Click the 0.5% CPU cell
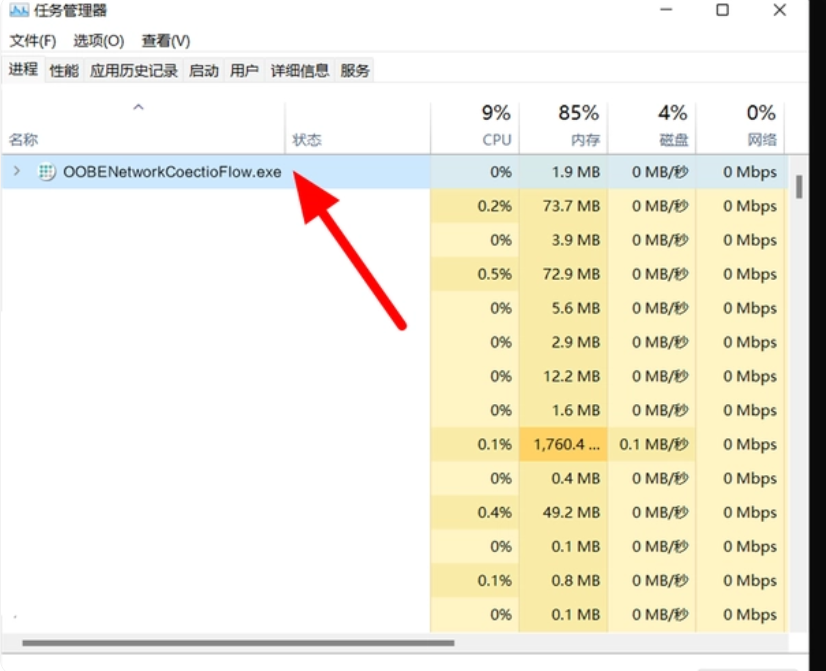 pyautogui.click(x=475, y=274)
